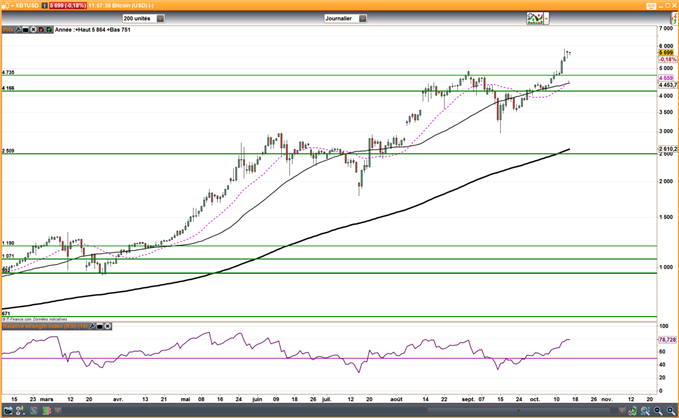679x418 pixels.
Task: Click the yellow 5 699 current price tag
Action: tap(666, 52)
